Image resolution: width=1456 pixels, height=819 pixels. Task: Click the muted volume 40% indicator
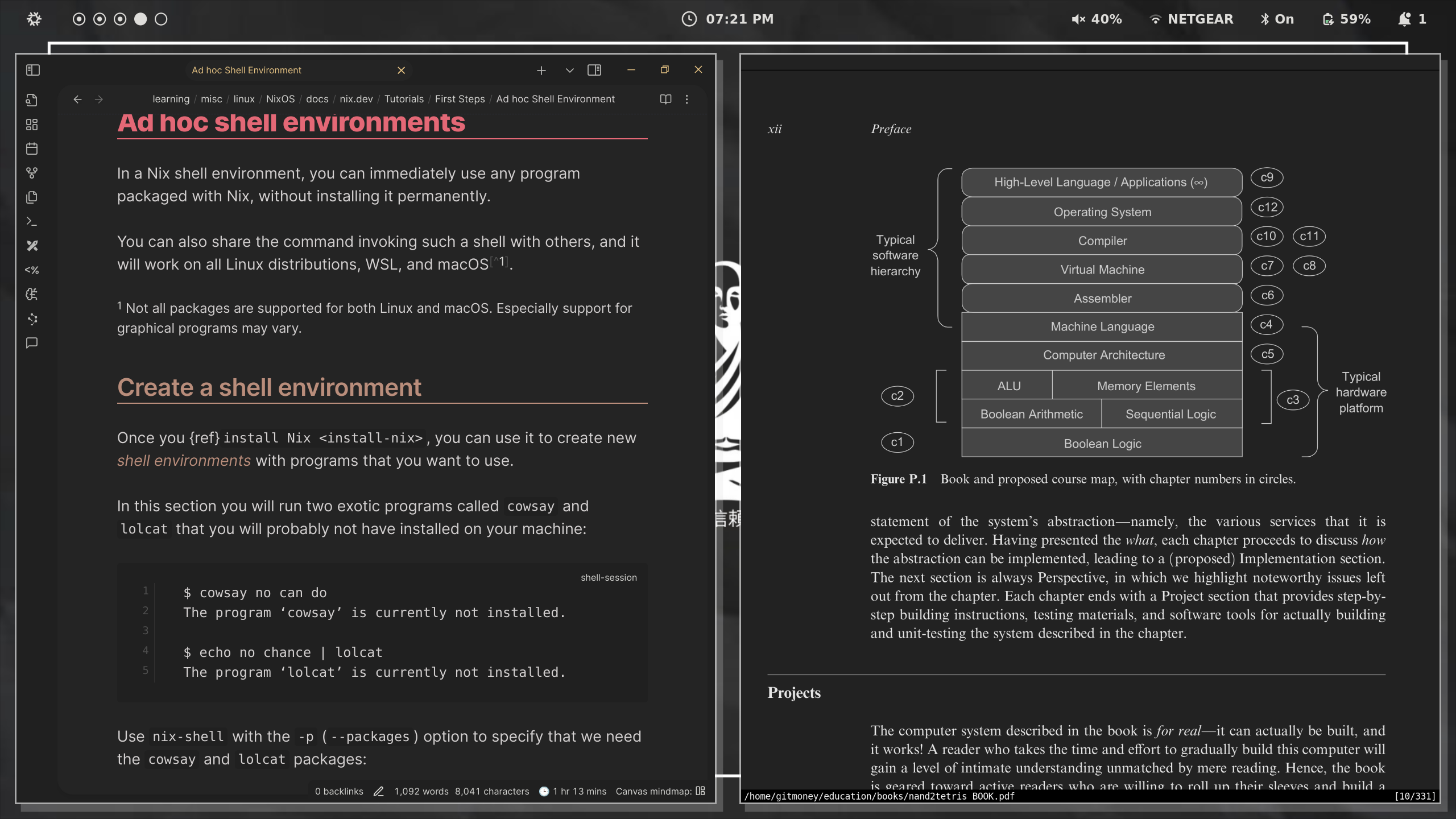coord(1097,19)
